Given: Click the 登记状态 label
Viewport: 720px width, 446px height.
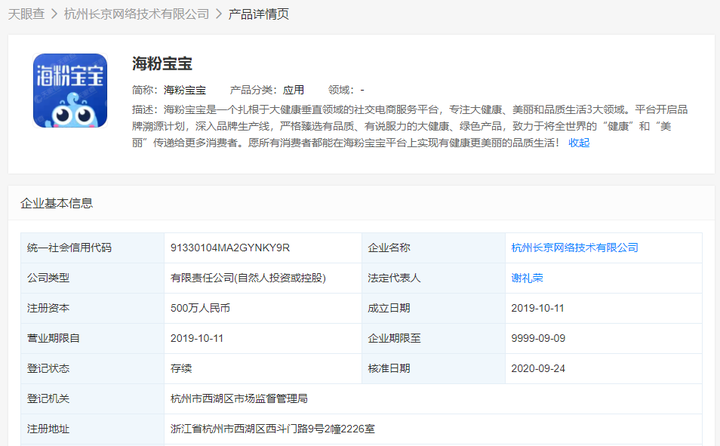Looking at the screenshot, I should click(48, 368).
